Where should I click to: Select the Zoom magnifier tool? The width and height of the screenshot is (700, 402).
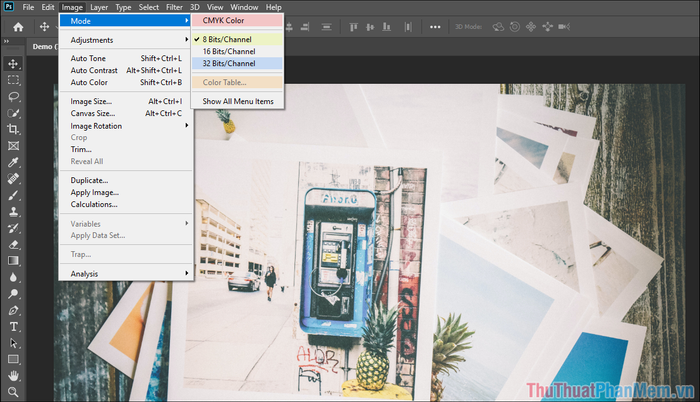coord(13,392)
